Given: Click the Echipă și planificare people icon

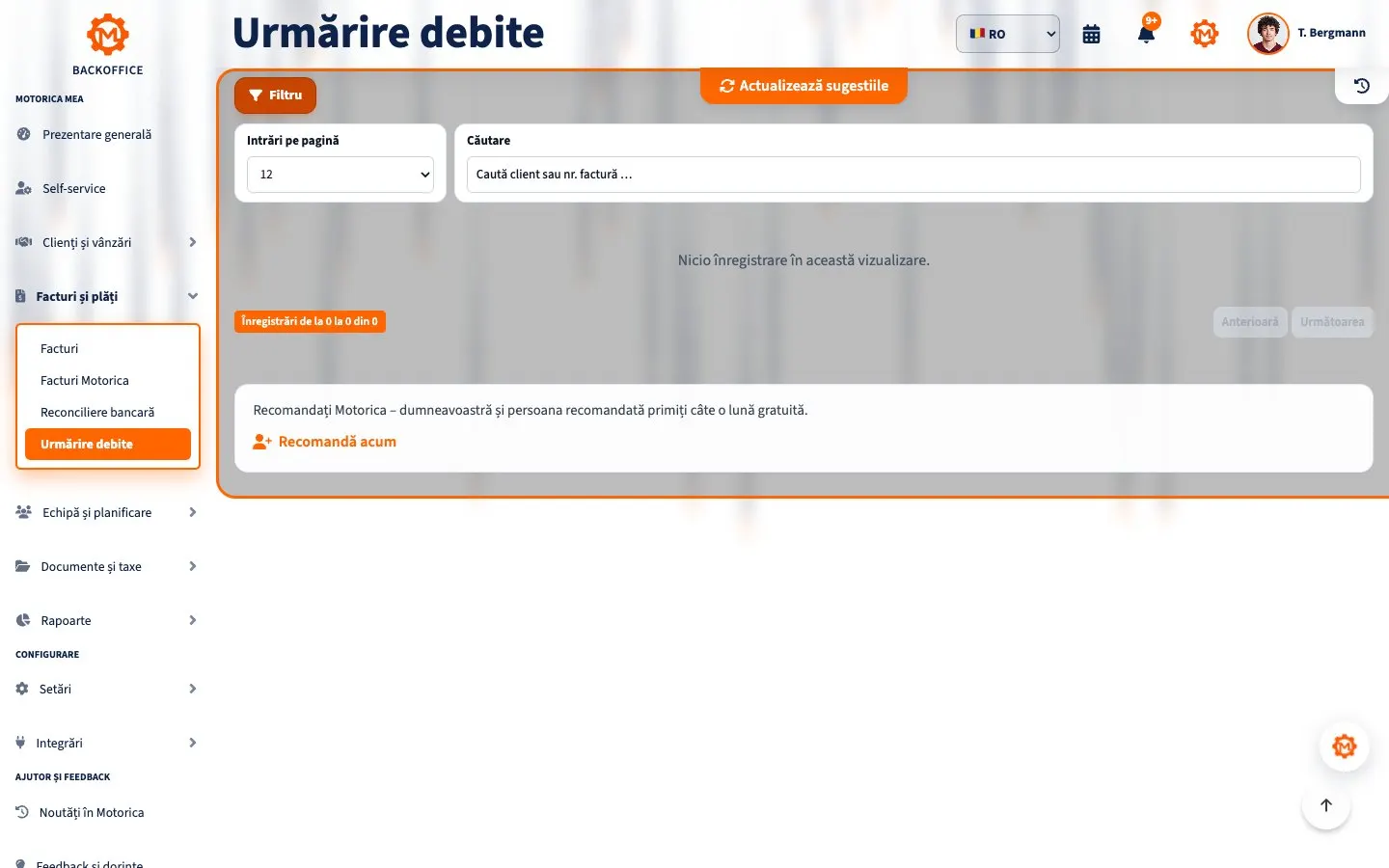Looking at the screenshot, I should pyautogui.click(x=23, y=513).
